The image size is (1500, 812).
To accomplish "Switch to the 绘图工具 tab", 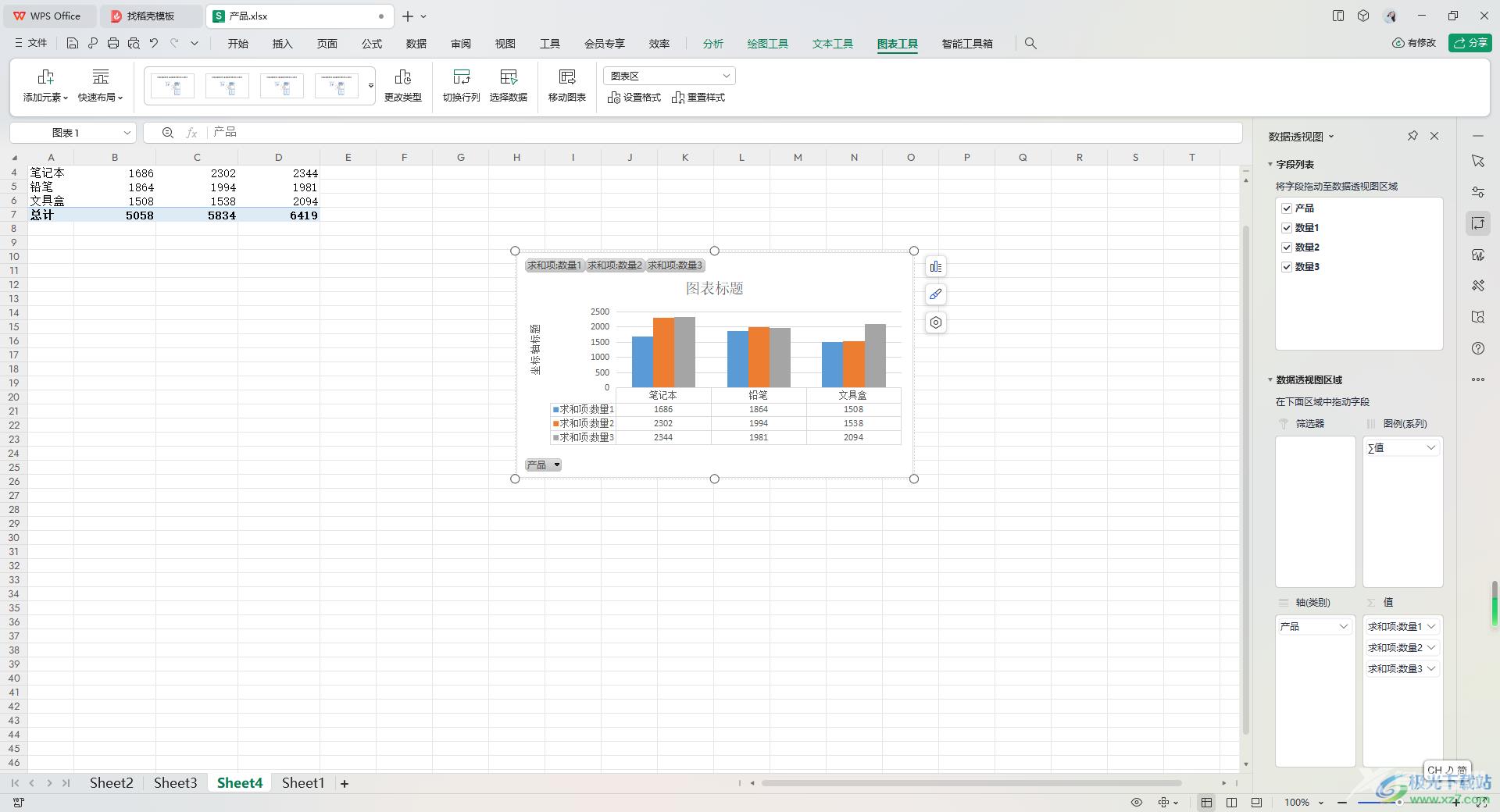I will click(768, 44).
